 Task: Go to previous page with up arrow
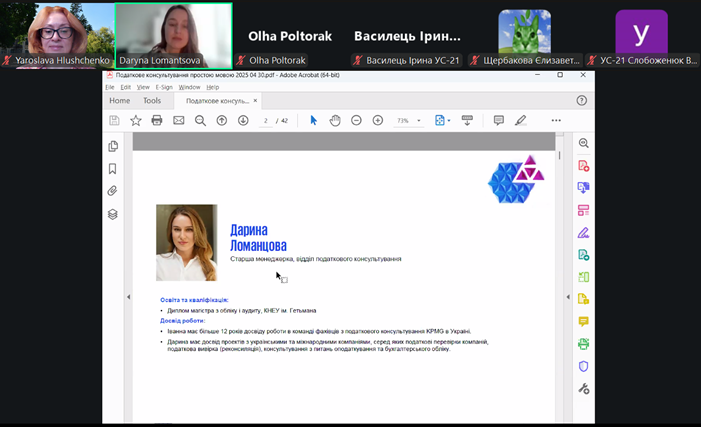coord(222,121)
